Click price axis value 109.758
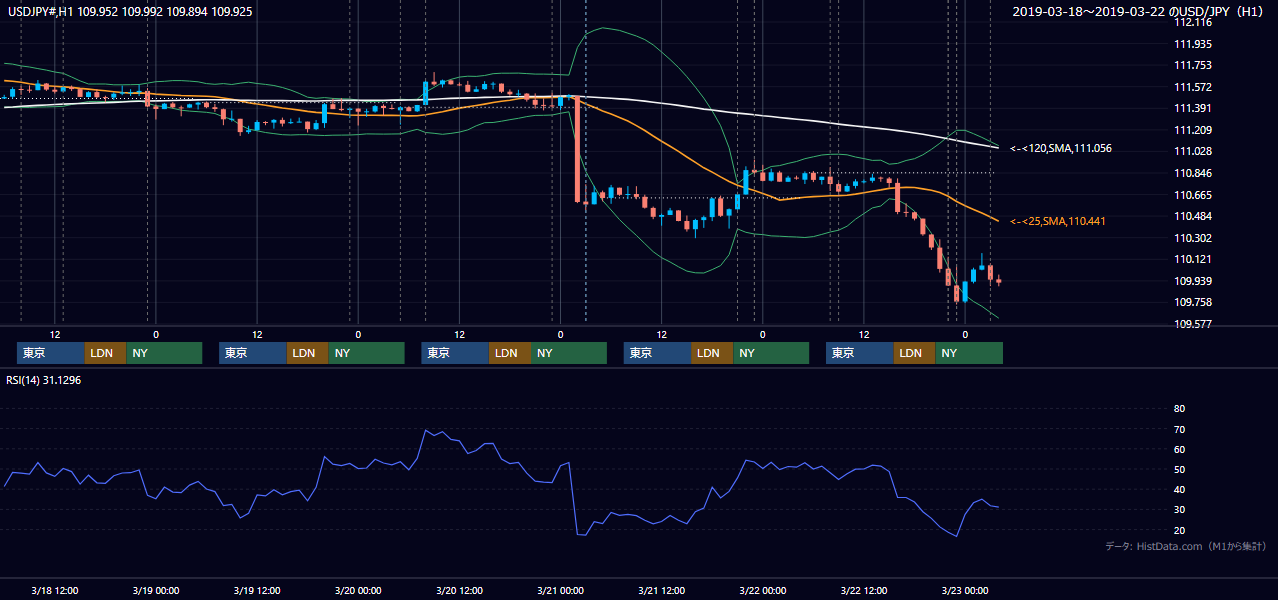1278x600 pixels. point(1192,302)
